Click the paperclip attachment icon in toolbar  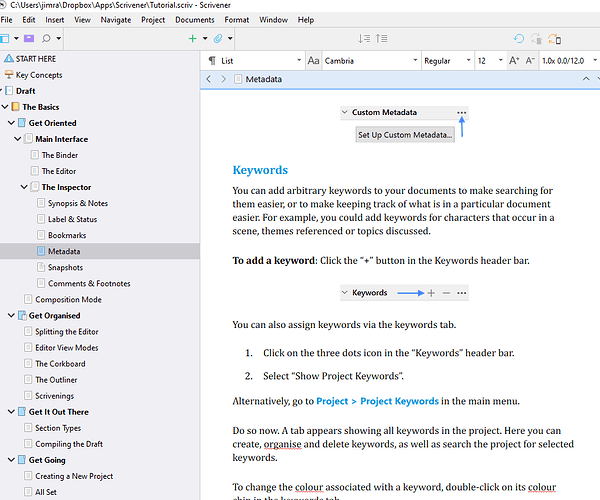[217, 38]
